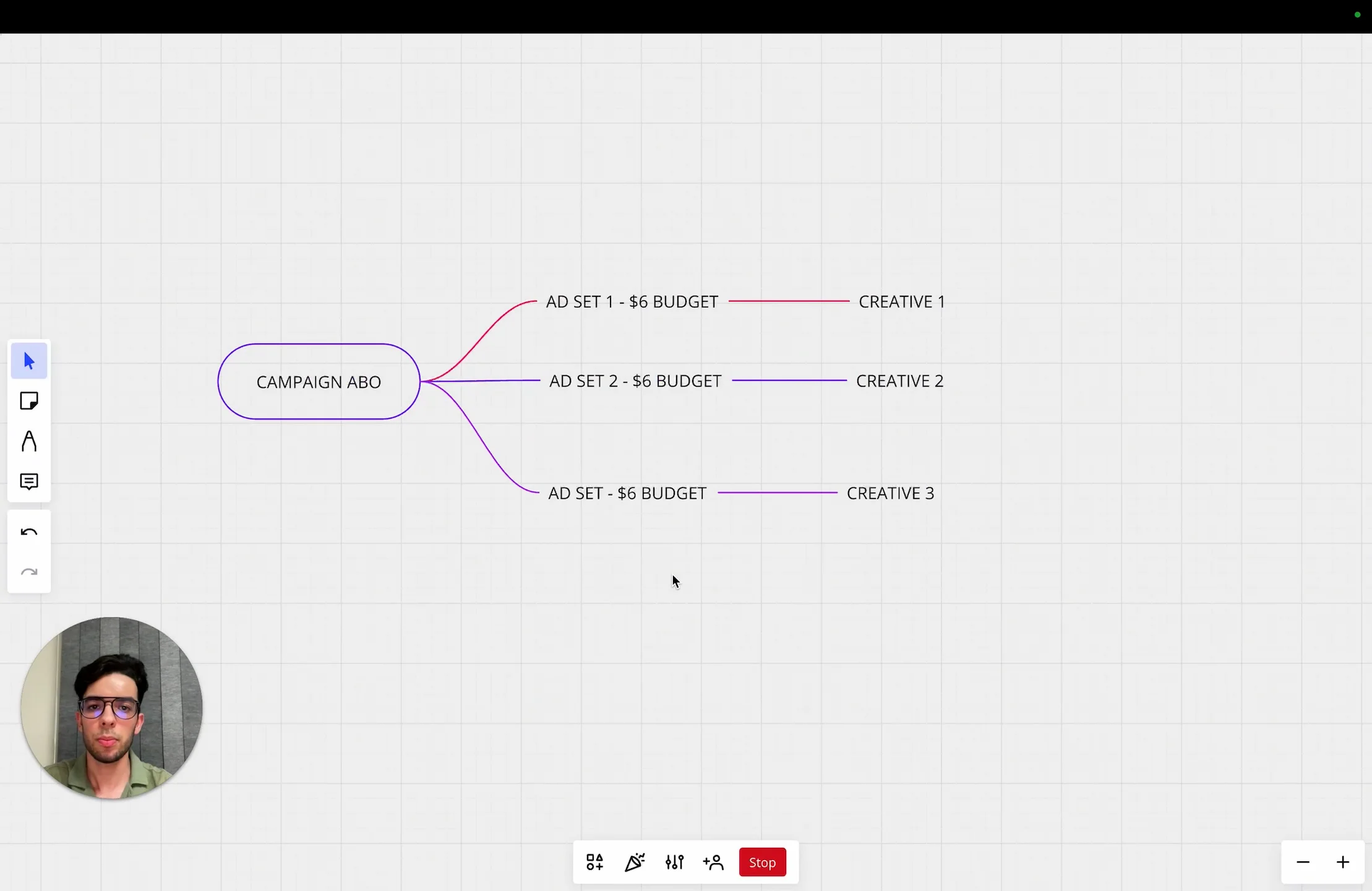This screenshot has width=1372, height=891.
Task: Click the undo arrow
Action: tap(29, 532)
